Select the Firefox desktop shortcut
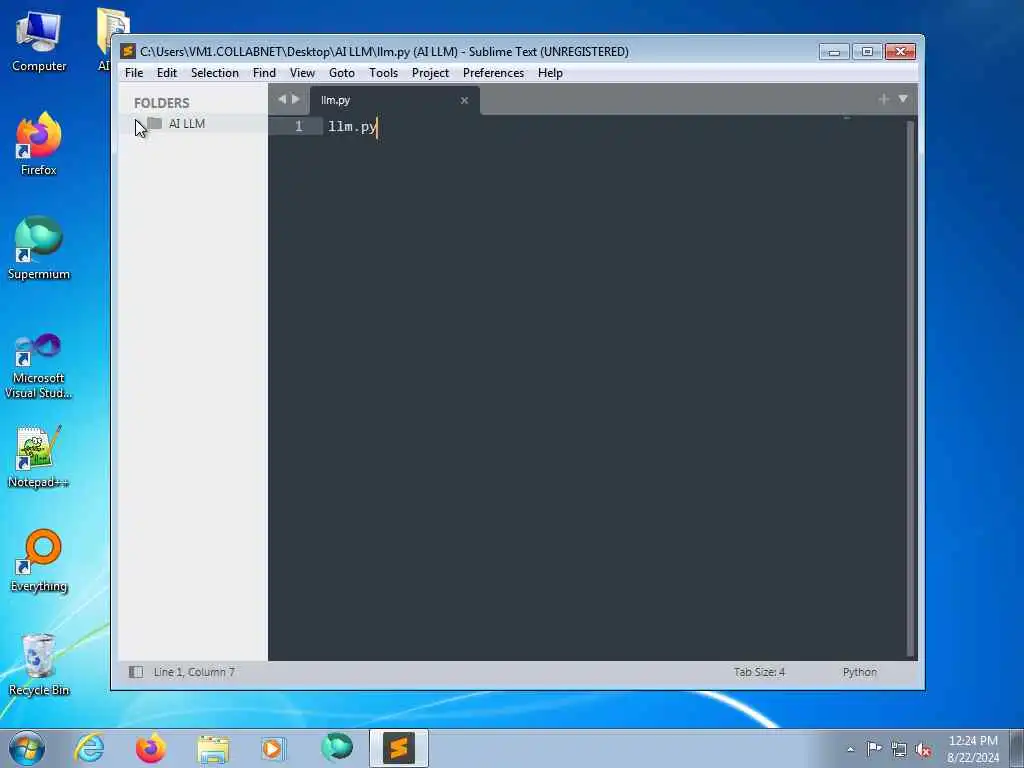The image size is (1024, 768). point(39,144)
